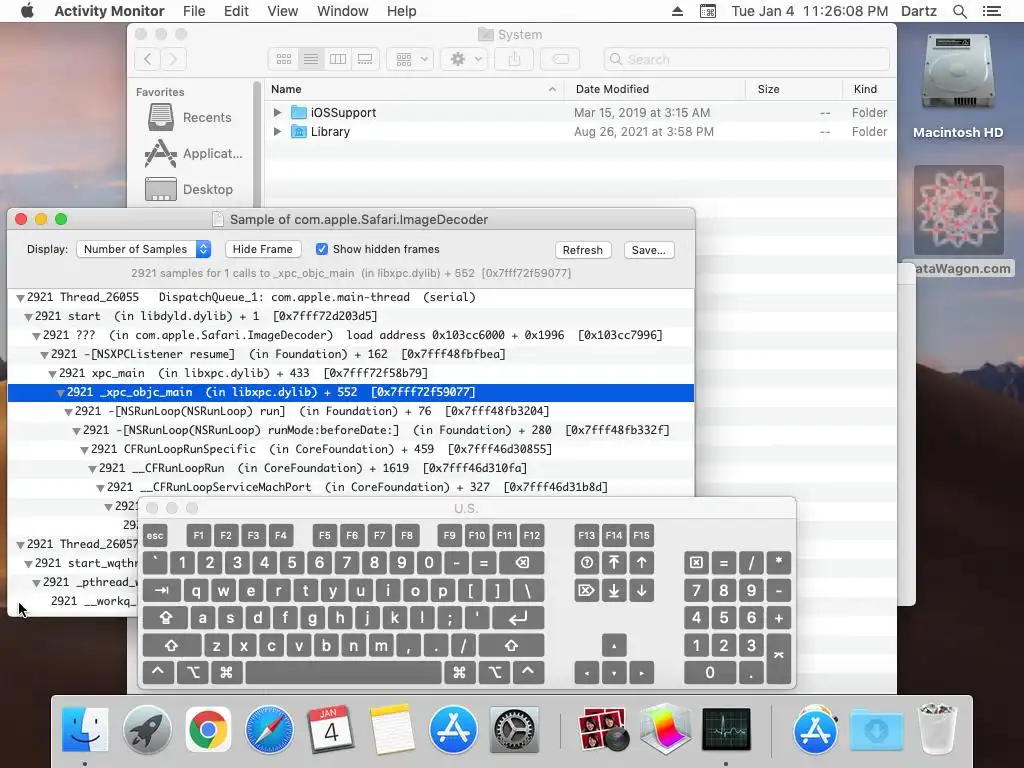The height and width of the screenshot is (768, 1024).
Task: Uncheck Show hidden frames checkbox
Action: (322, 249)
